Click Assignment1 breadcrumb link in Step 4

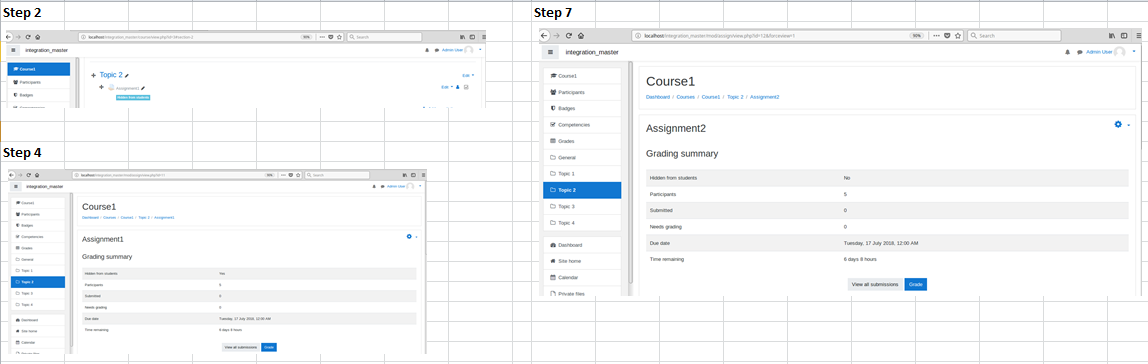tap(164, 218)
